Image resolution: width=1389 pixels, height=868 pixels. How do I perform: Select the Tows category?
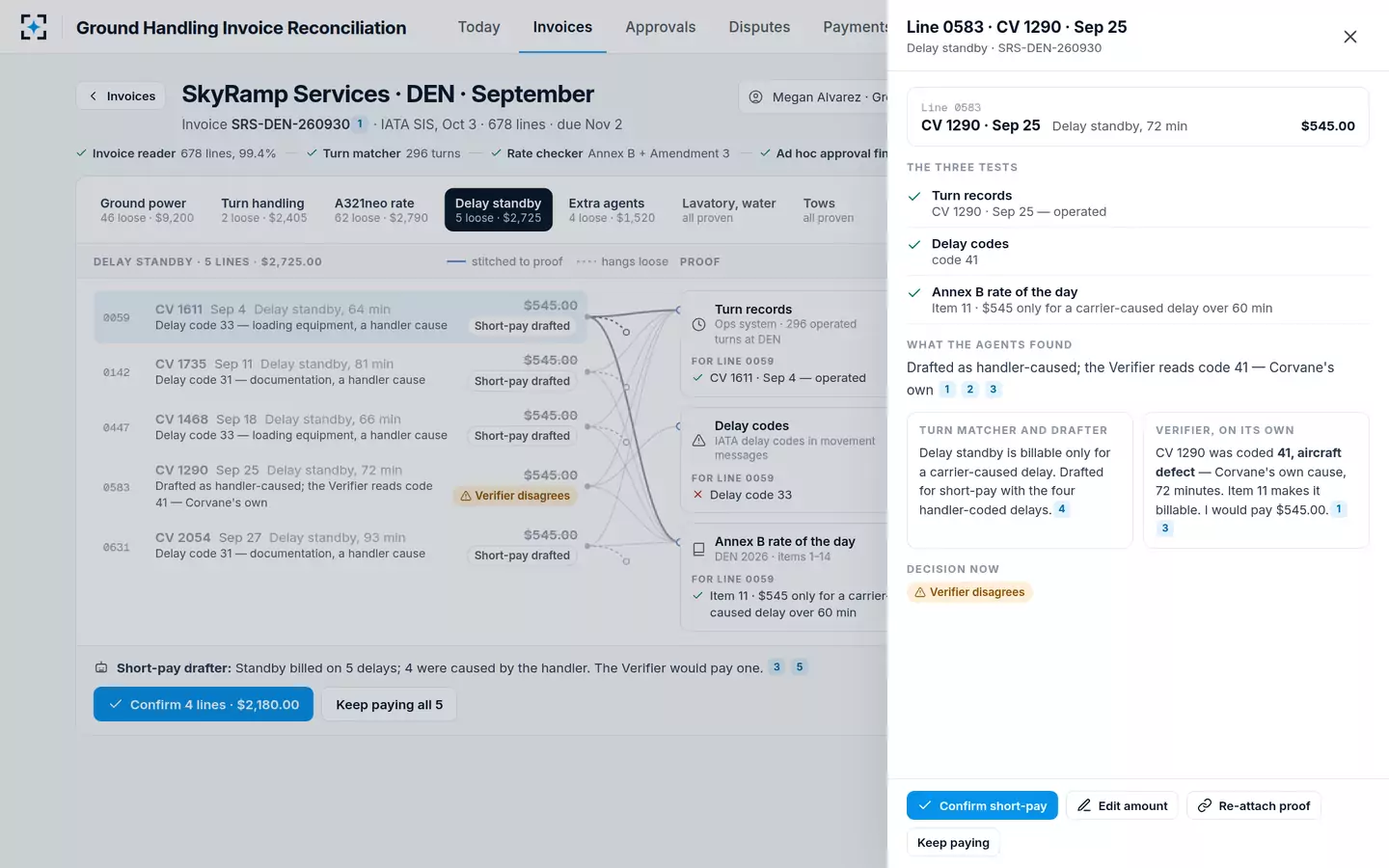tap(828, 209)
